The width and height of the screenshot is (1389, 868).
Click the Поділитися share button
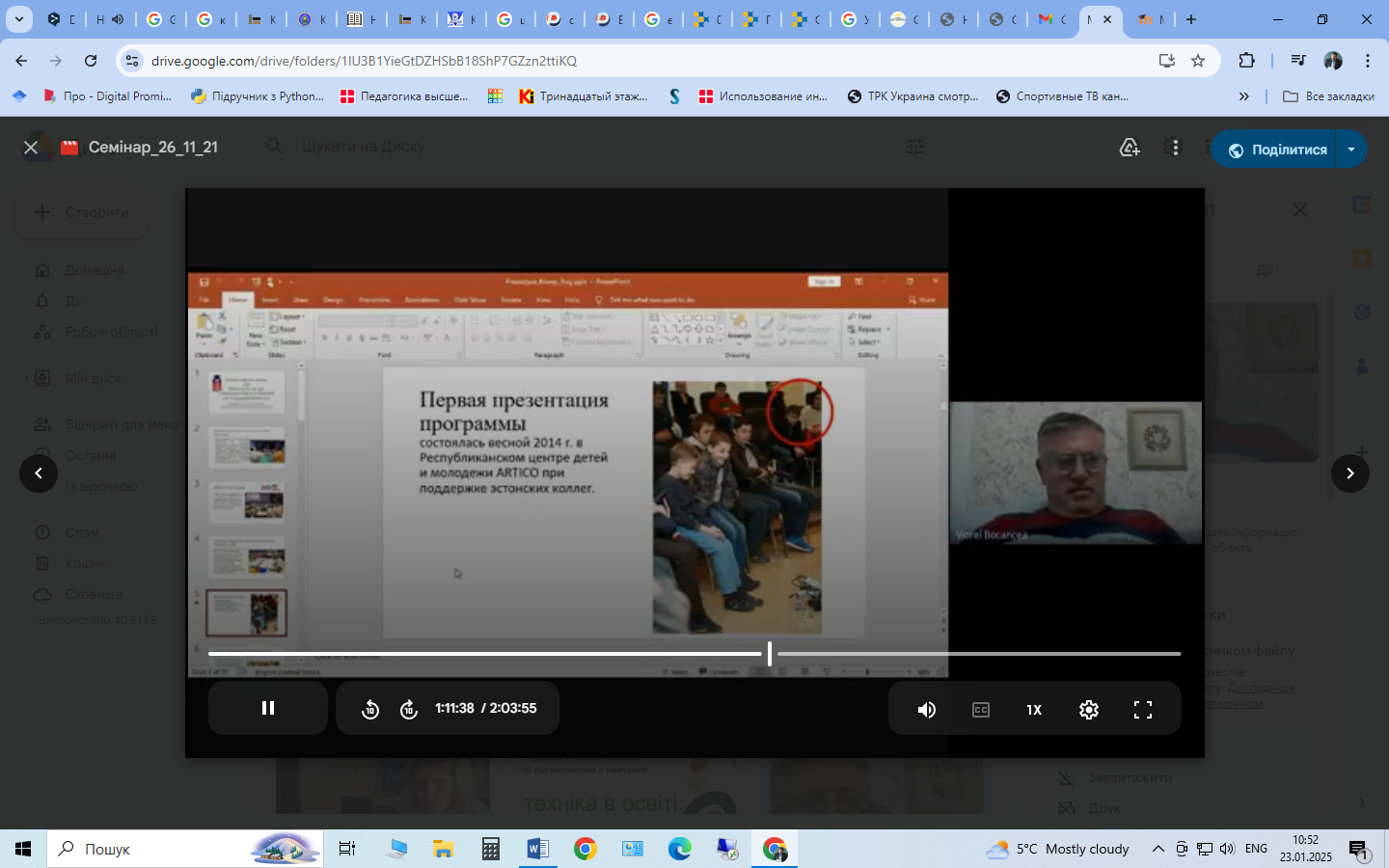point(1276,149)
